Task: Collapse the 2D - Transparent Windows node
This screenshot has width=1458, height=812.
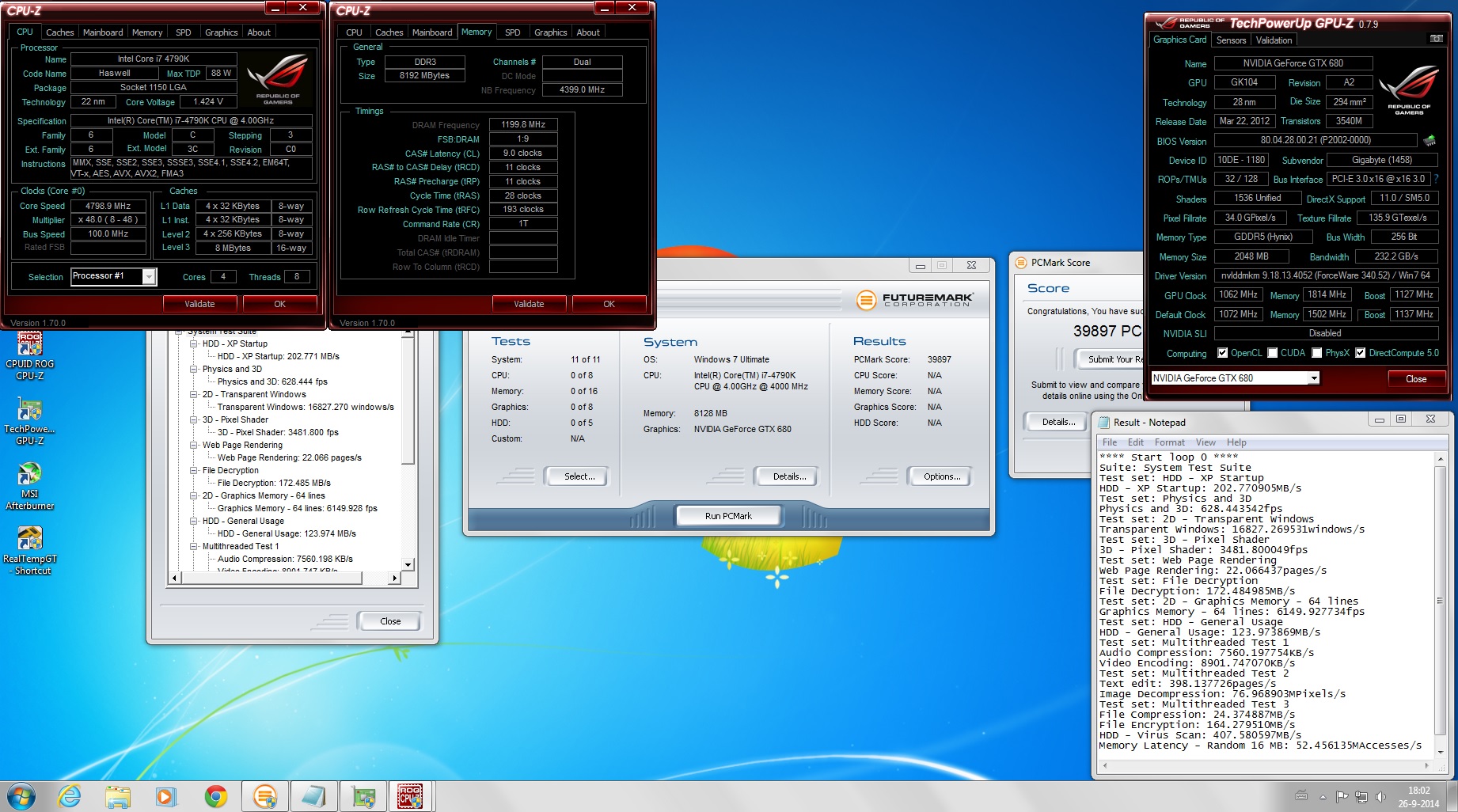Action: (x=193, y=394)
